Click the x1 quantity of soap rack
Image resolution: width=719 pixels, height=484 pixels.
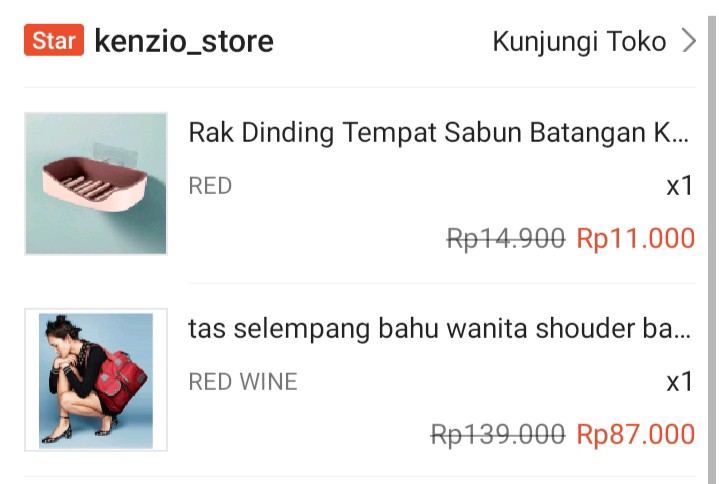tap(679, 186)
